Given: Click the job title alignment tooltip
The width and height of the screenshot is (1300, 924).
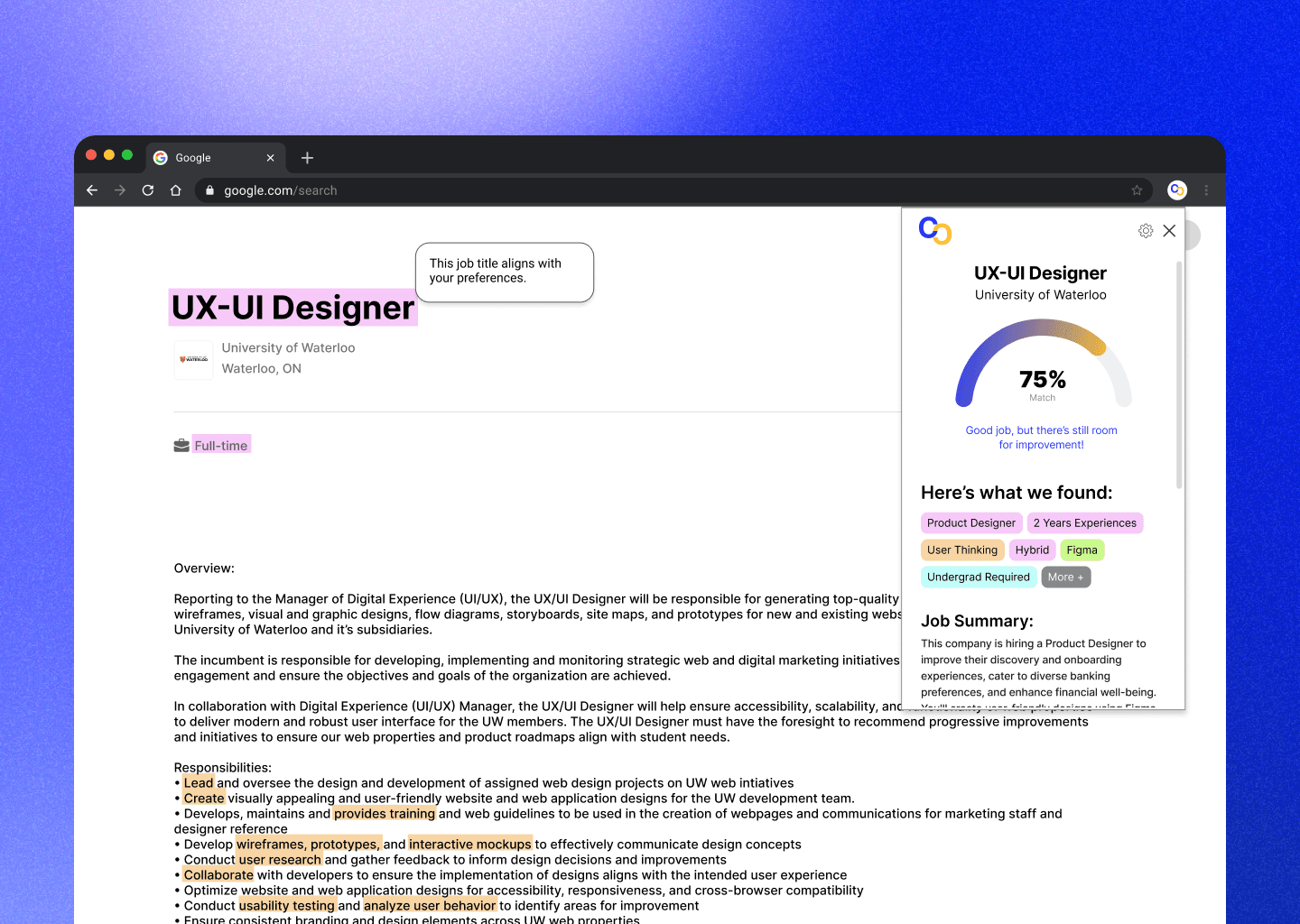Looking at the screenshot, I should pos(505,272).
